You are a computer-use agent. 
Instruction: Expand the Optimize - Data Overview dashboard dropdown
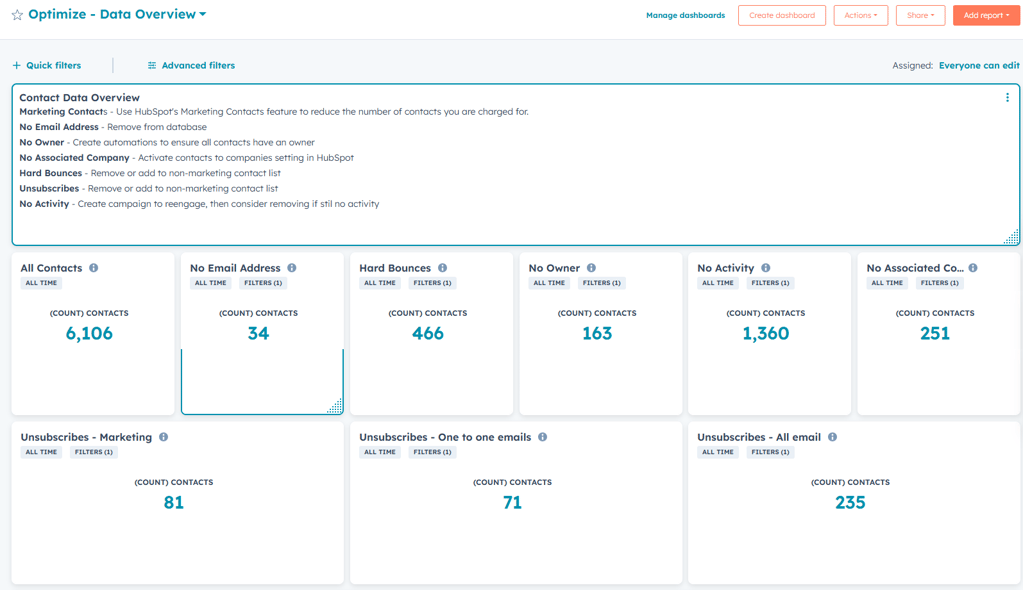tap(203, 15)
